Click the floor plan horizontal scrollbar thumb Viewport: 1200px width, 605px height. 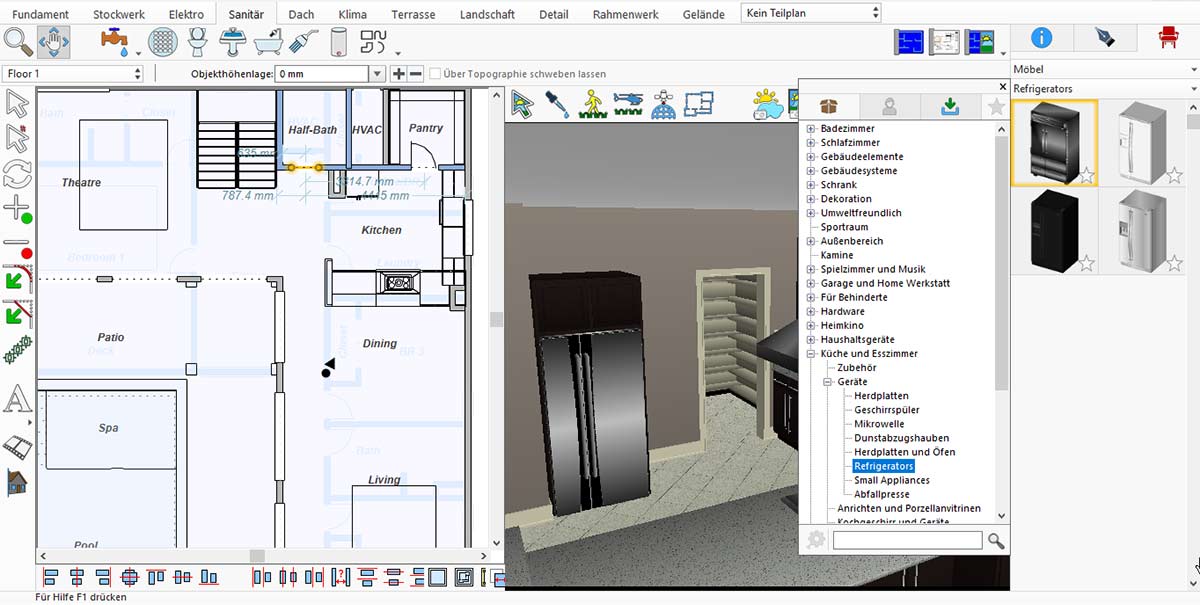coord(257,555)
